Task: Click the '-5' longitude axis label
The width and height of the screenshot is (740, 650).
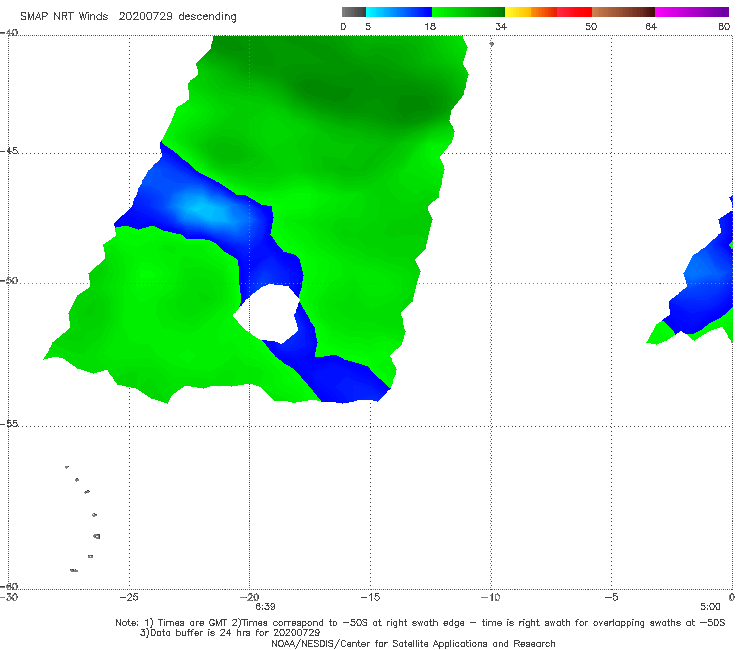Action: [611, 597]
